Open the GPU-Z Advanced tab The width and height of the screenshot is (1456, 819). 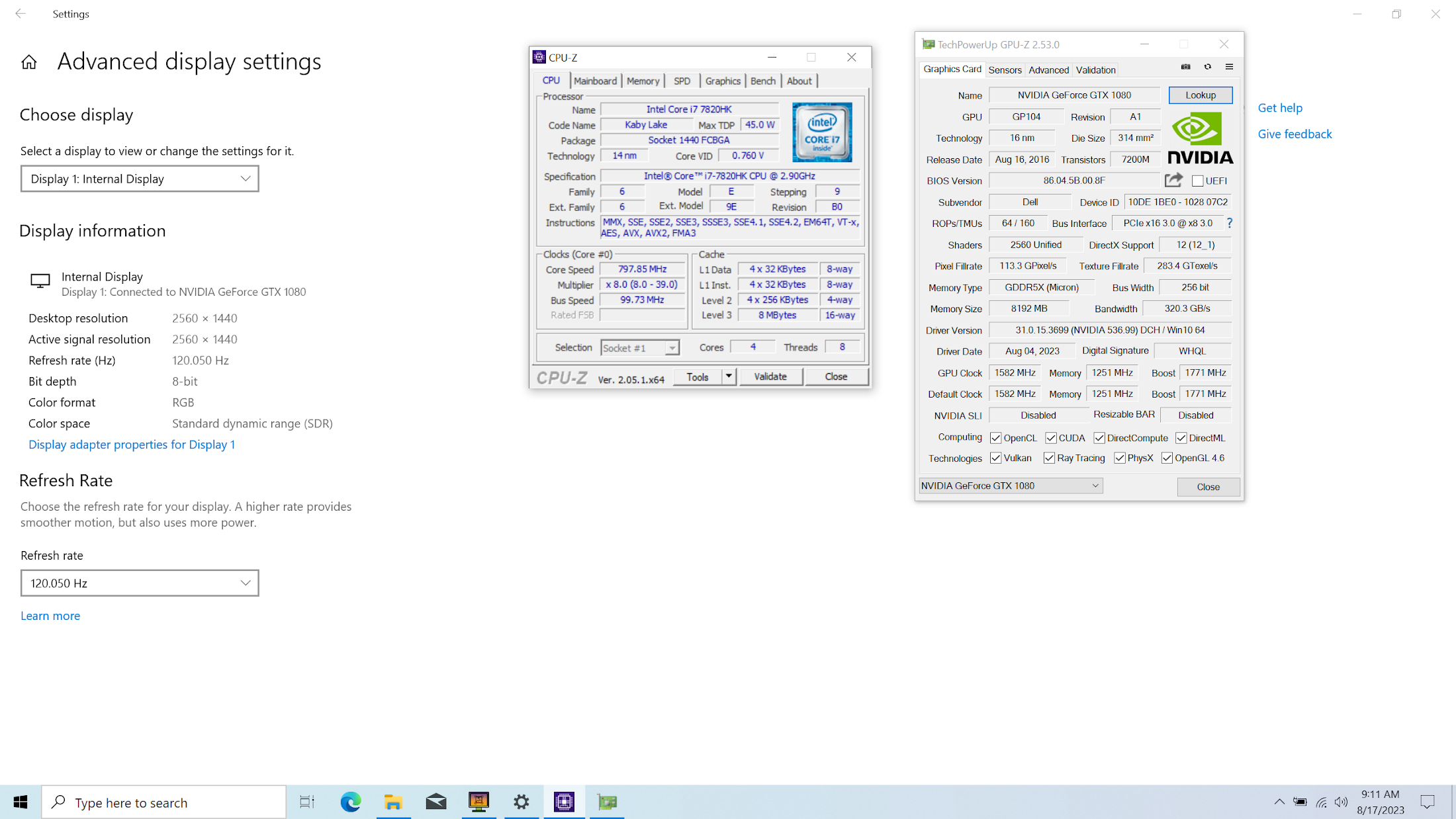(x=1048, y=69)
